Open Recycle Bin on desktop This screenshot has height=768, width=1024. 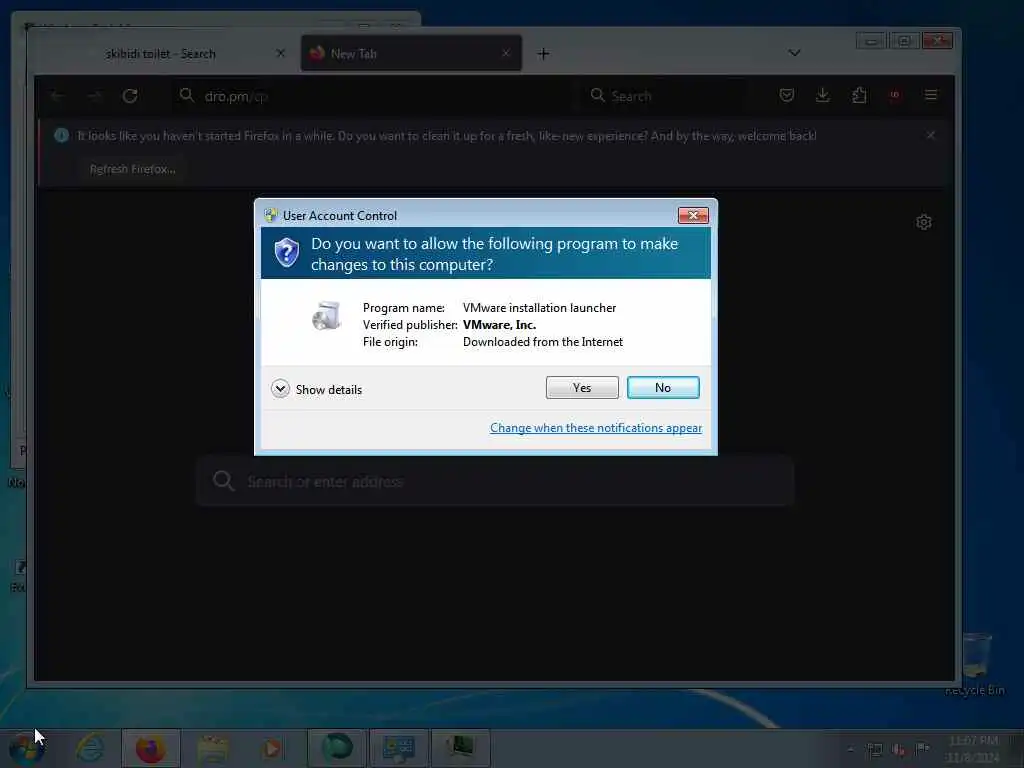tap(975, 664)
